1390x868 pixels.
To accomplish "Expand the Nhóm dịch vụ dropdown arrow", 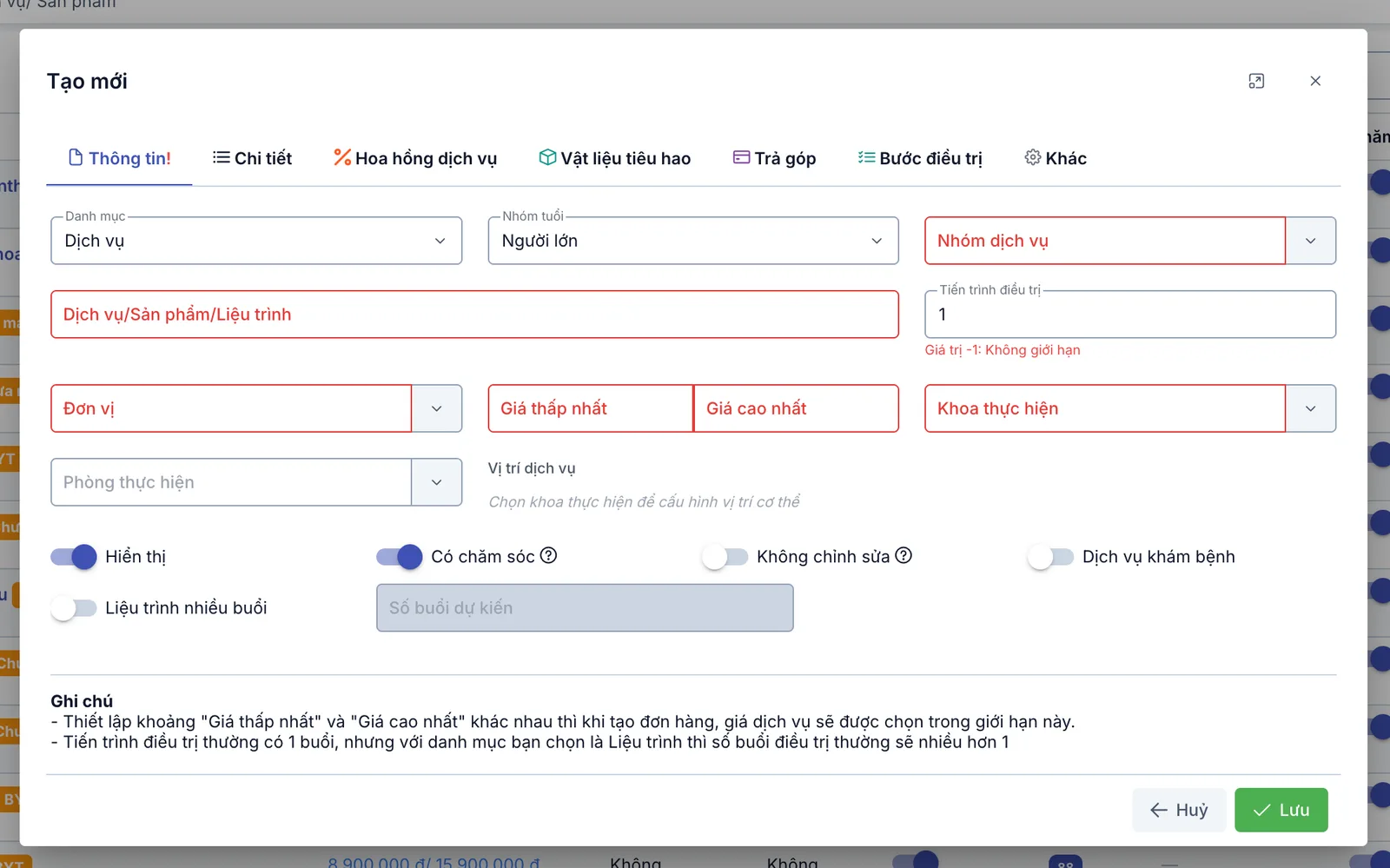I will [1310, 241].
